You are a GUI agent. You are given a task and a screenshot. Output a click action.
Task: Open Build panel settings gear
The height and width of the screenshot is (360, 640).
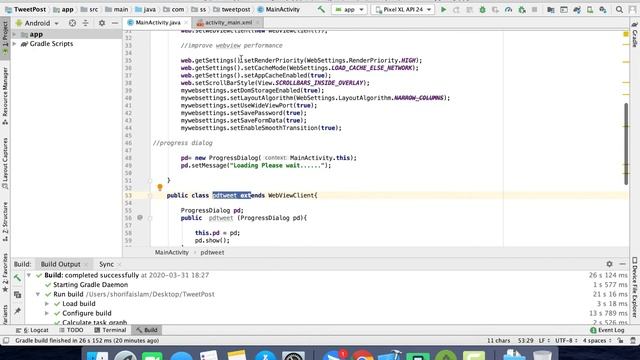coord(609,264)
